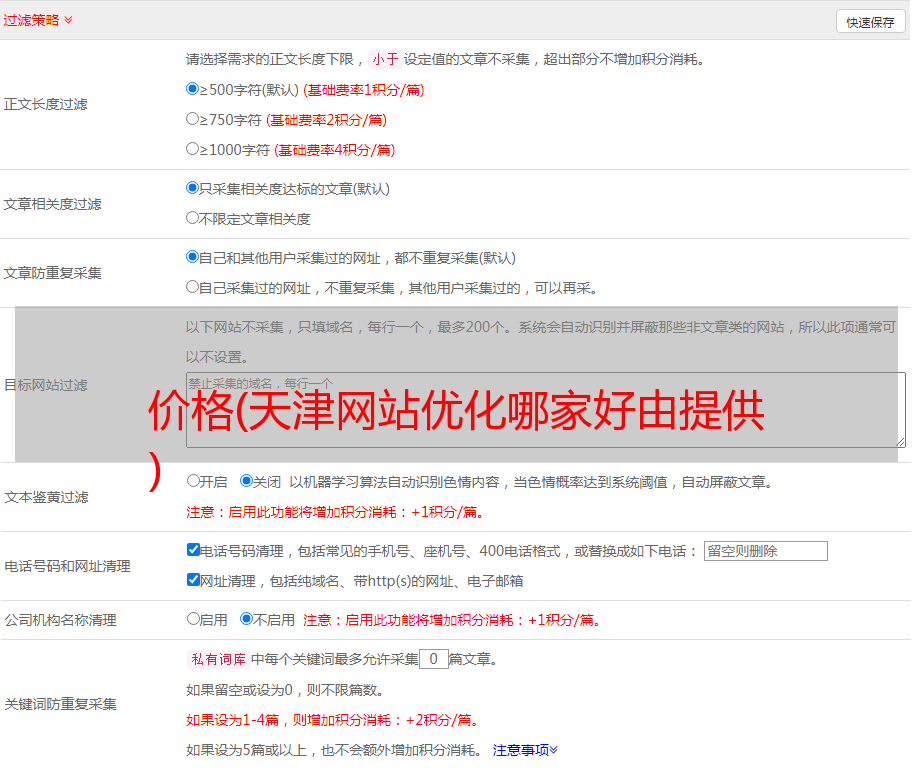The width and height of the screenshot is (912, 768).
Task: Expand the 注意事项 link
Action: [x=525, y=750]
